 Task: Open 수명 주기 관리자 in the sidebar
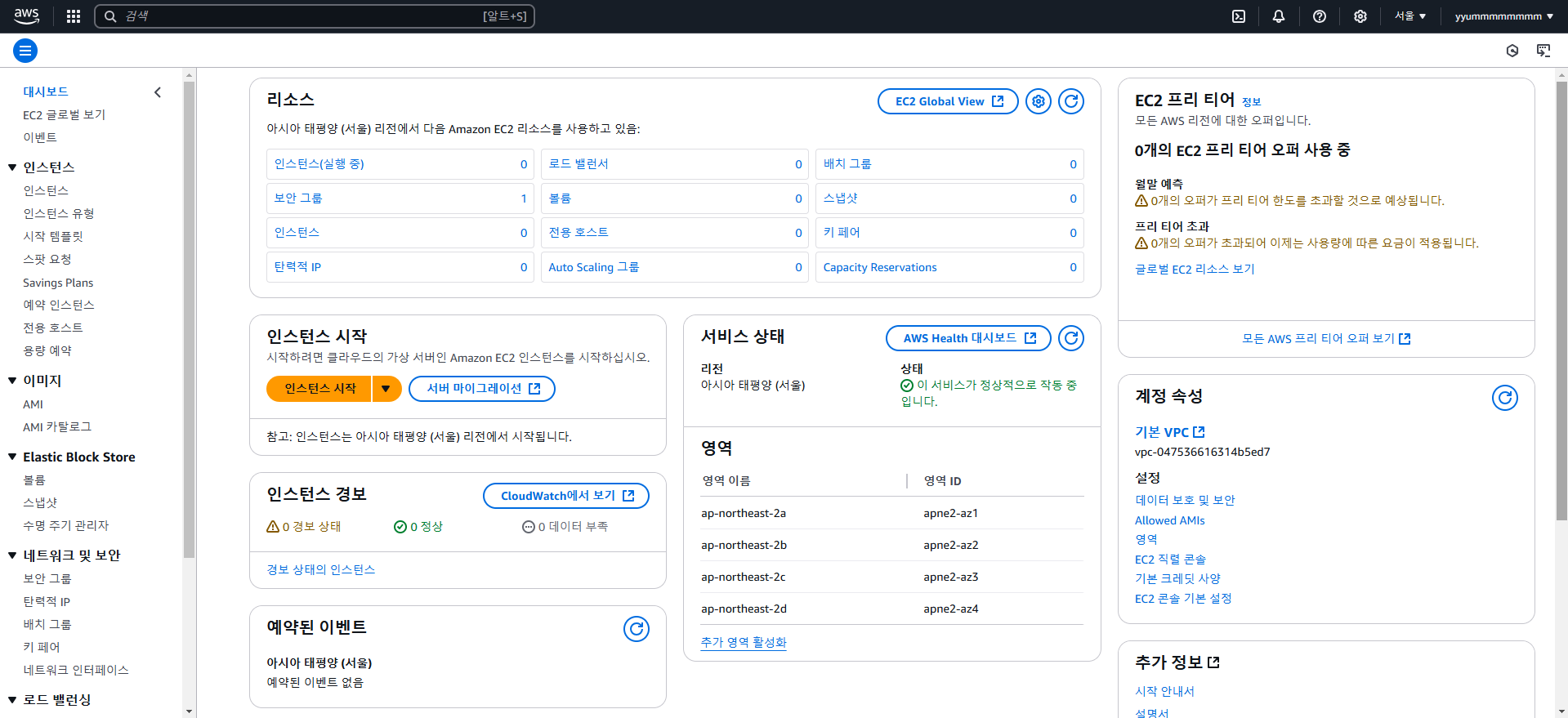click(66, 526)
